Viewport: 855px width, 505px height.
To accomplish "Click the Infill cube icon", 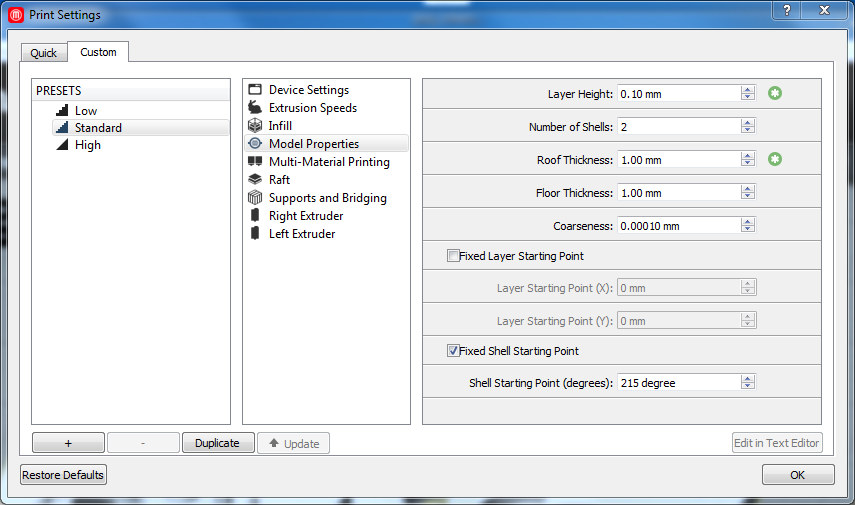I will (x=255, y=125).
